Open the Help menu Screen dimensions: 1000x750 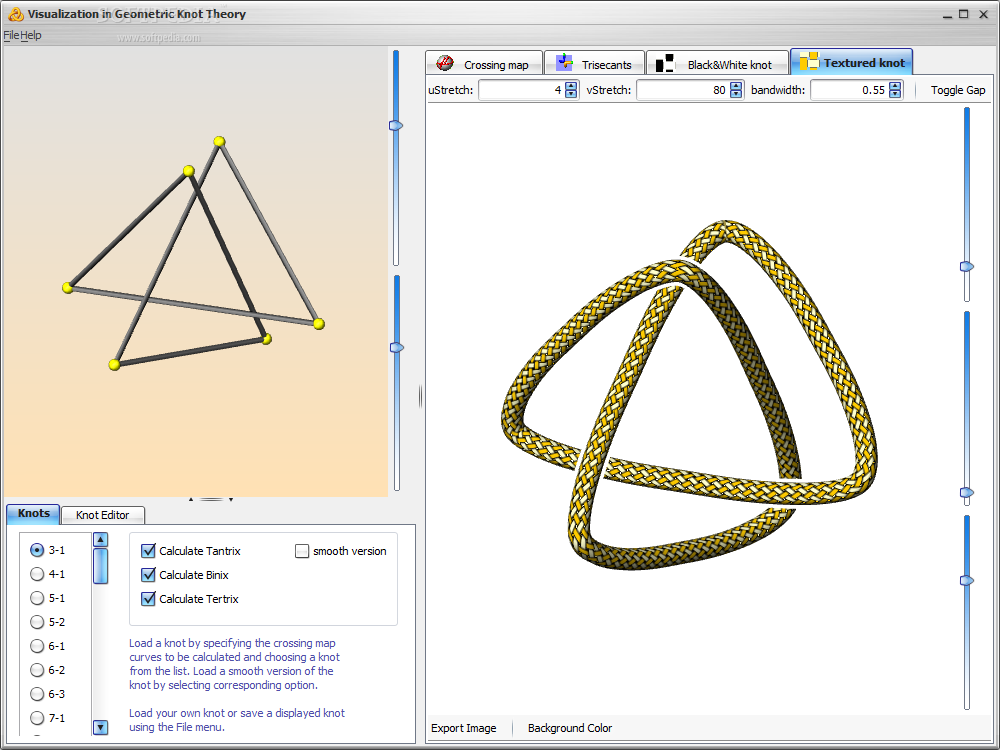coord(31,35)
